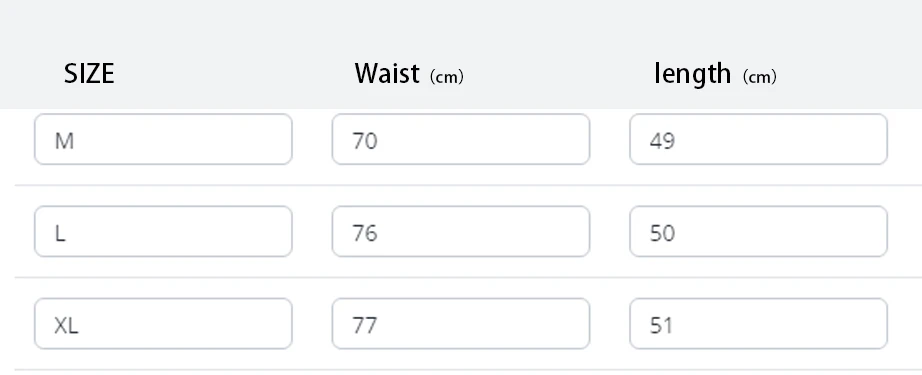
Task: Click the SIZE column header
Action: point(89,74)
